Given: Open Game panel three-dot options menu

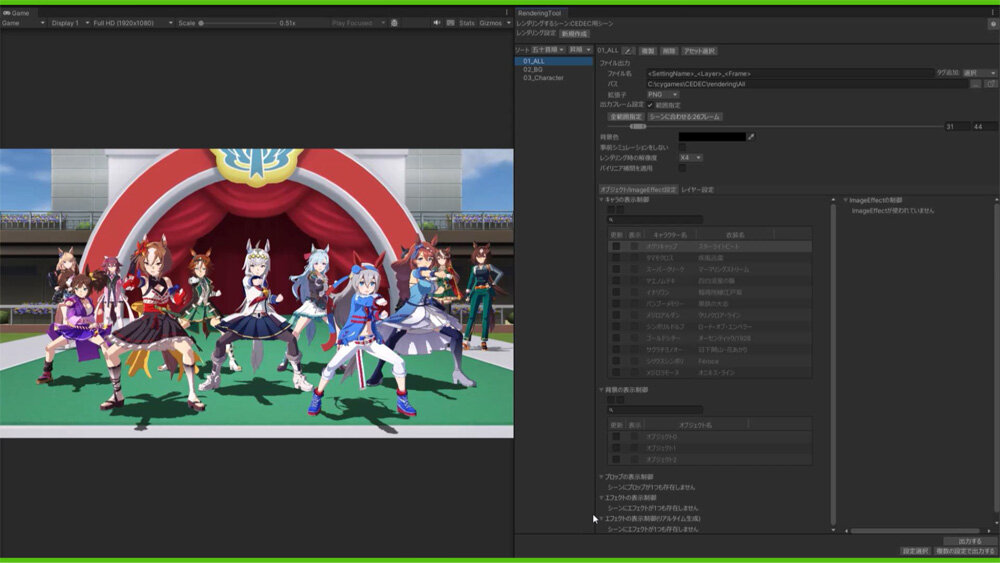Looking at the screenshot, I should coord(506,12).
